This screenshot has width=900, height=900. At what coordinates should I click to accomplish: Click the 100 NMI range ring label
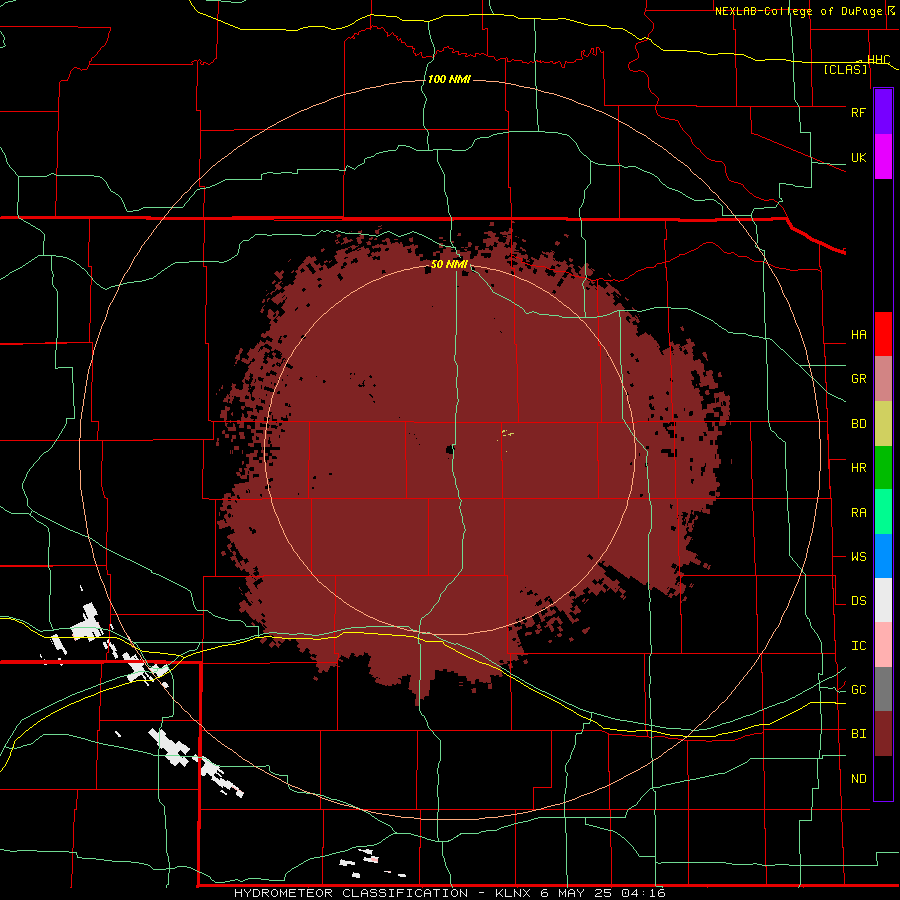click(x=449, y=79)
